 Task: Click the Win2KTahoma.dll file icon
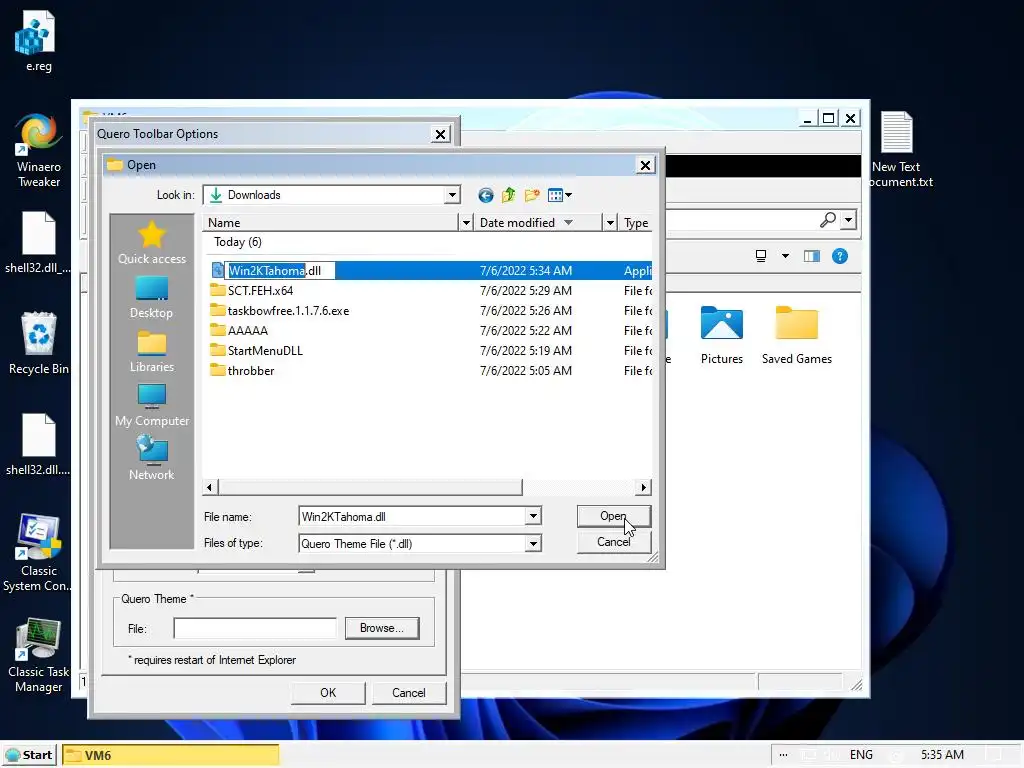[217, 270]
